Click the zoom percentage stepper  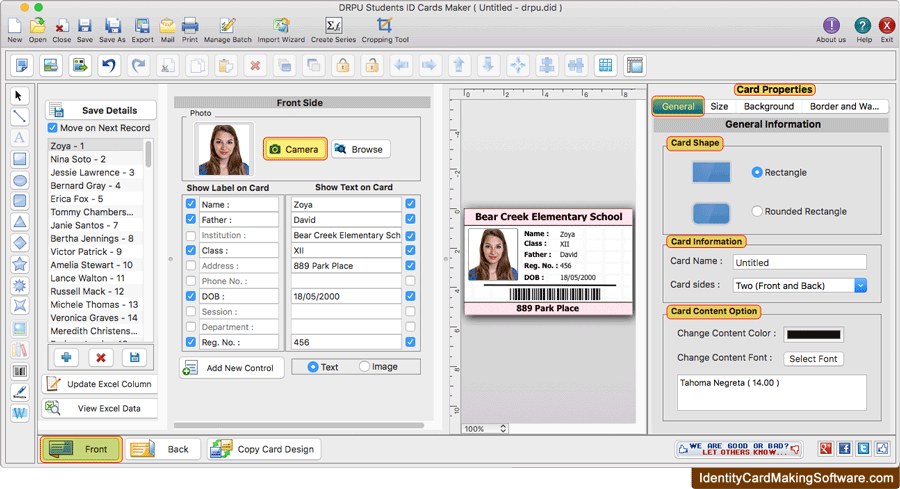(x=503, y=429)
